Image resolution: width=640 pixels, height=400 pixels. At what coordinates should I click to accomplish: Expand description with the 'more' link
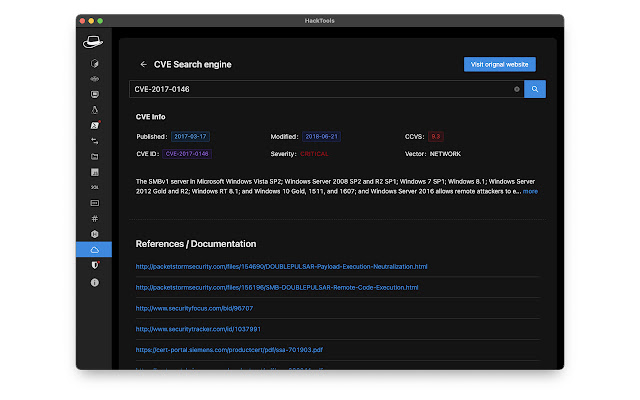coord(530,190)
